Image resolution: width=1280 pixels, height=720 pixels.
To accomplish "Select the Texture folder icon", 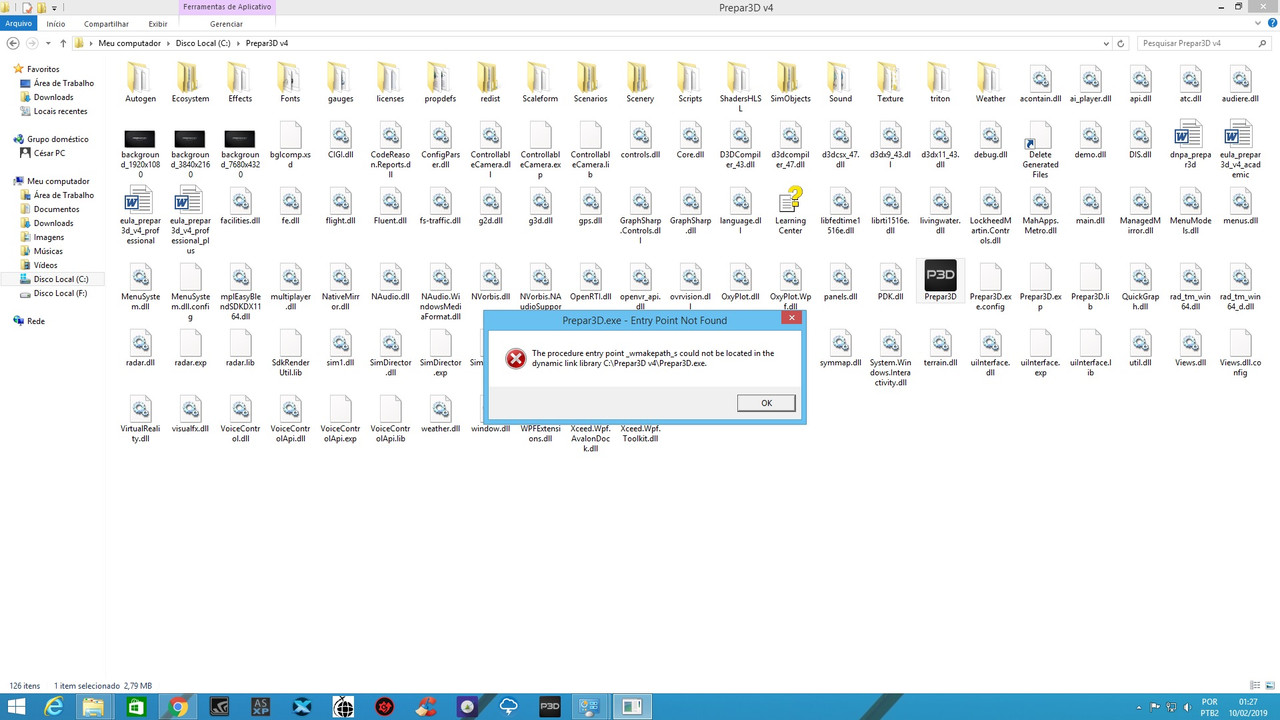I will point(890,77).
